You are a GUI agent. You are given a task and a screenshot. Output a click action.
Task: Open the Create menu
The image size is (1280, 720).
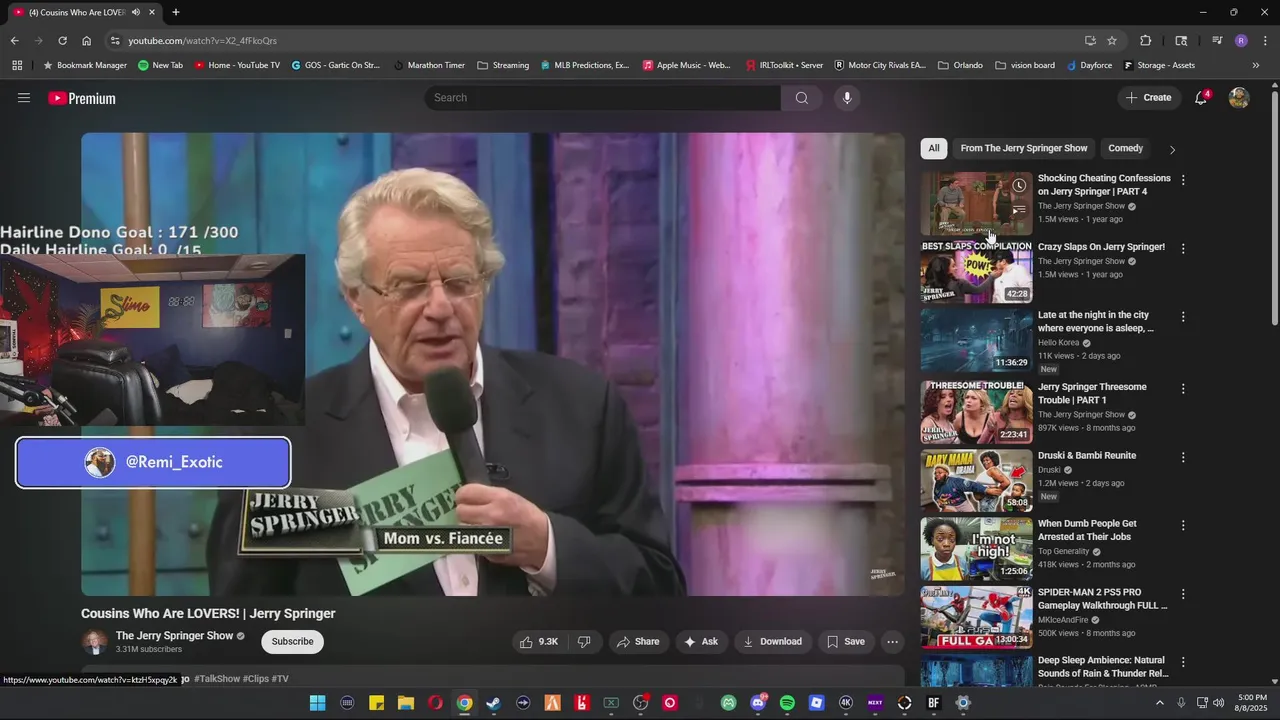(x=1148, y=98)
